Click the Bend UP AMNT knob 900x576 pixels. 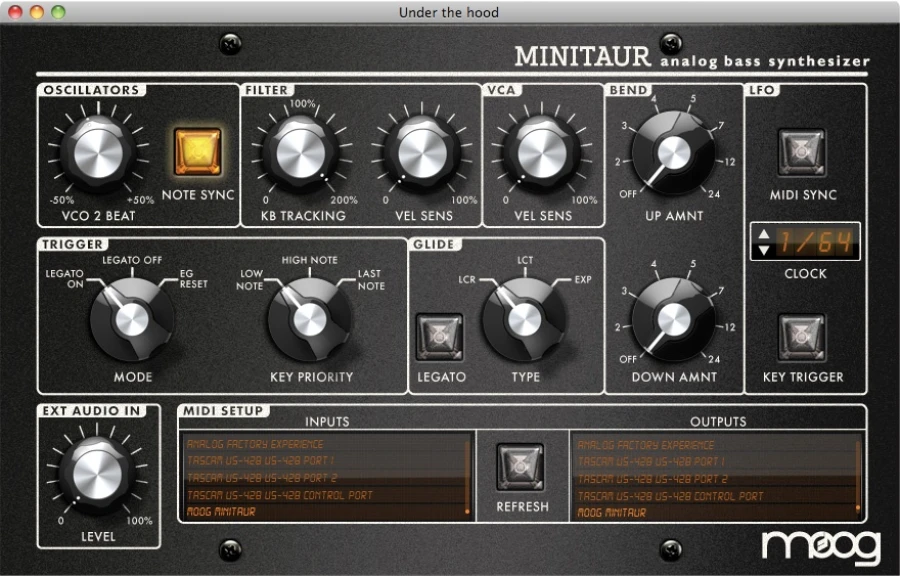[674, 153]
